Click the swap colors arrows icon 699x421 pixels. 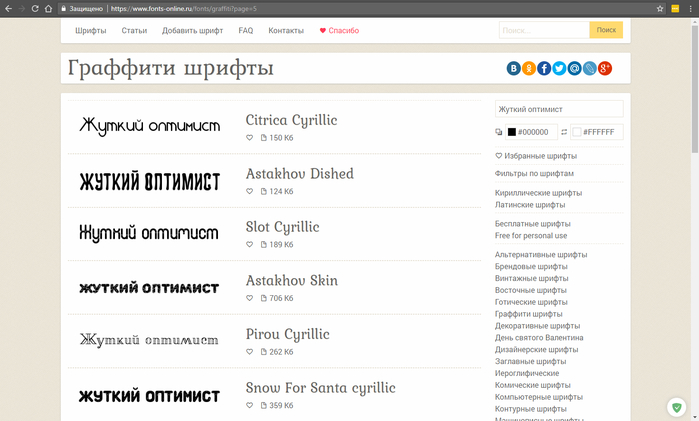point(564,132)
